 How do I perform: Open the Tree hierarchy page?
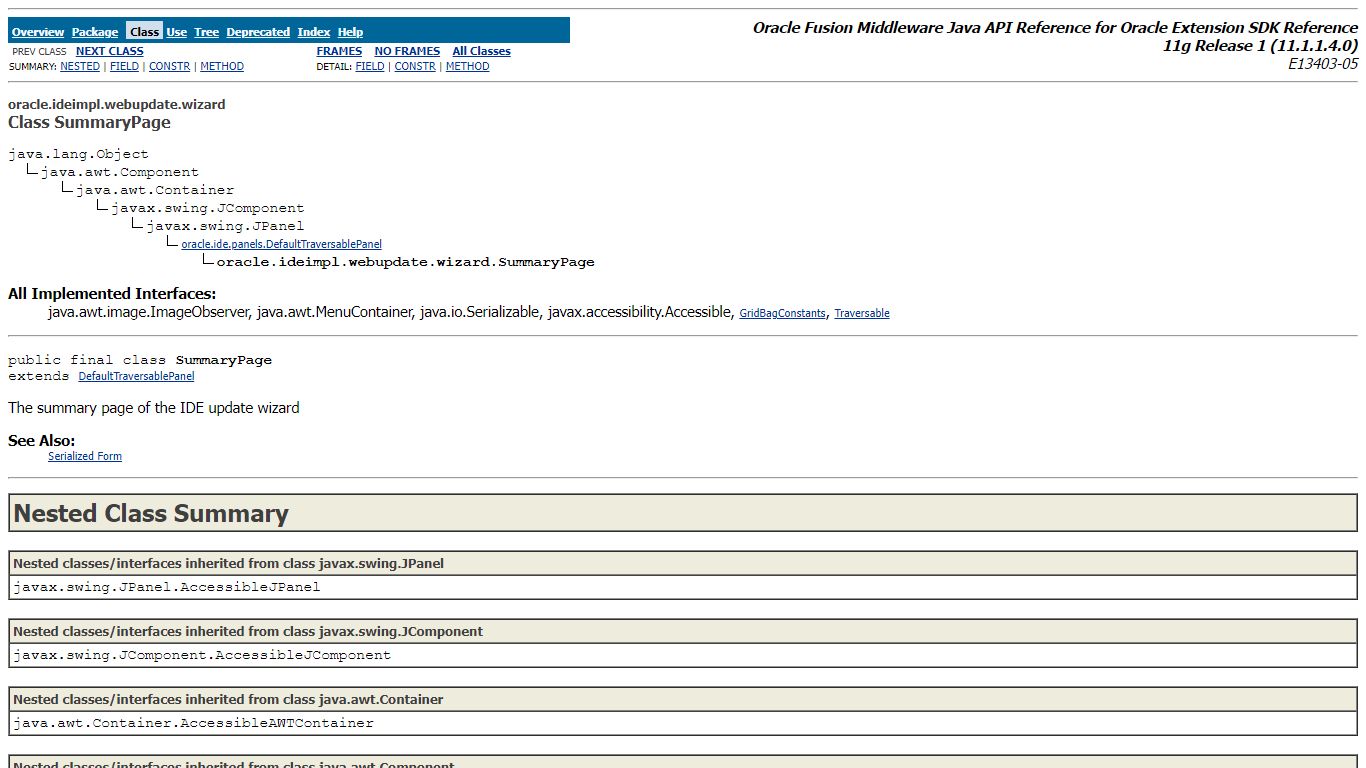[206, 32]
